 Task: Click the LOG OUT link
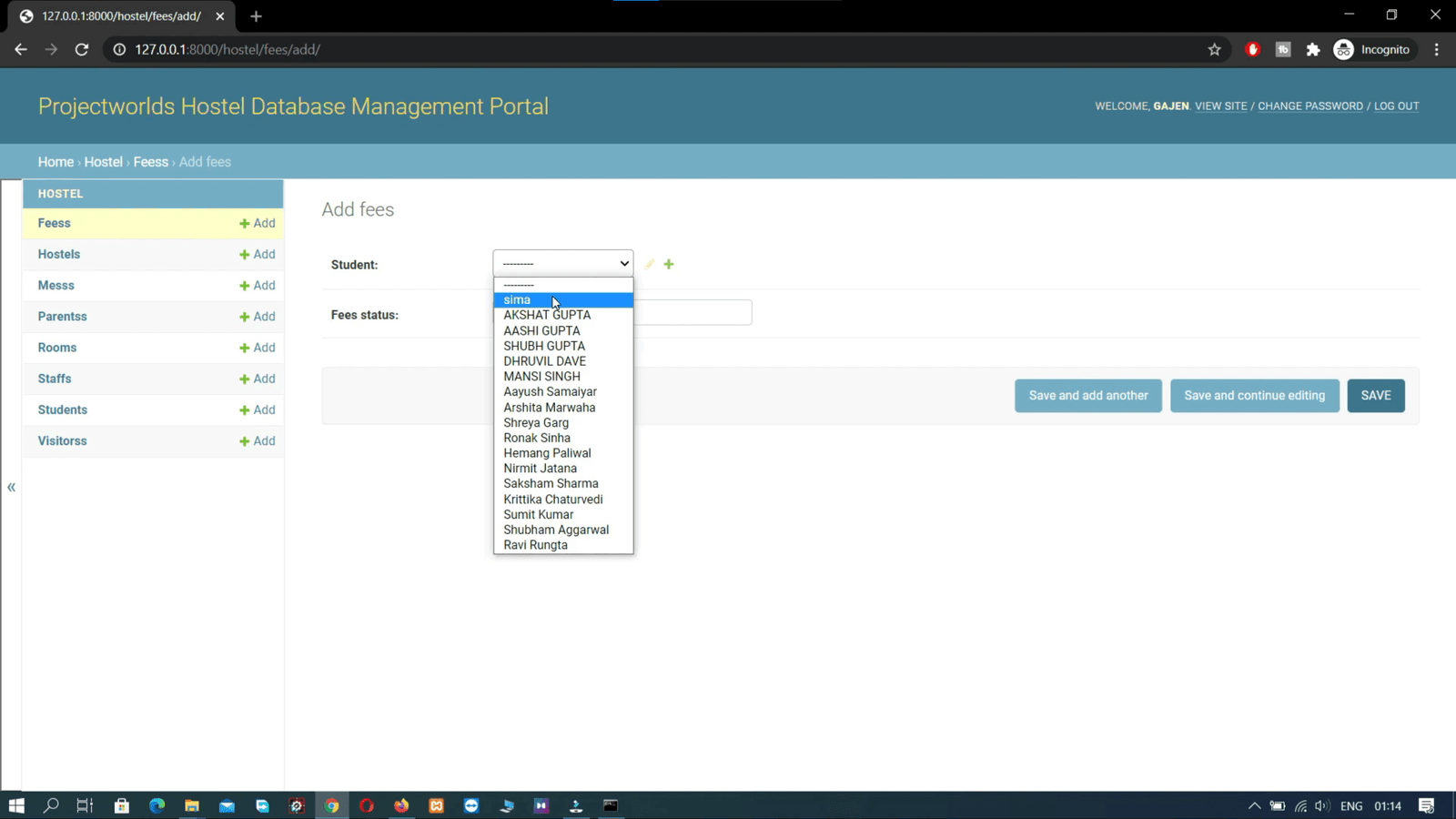(x=1396, y=106)
